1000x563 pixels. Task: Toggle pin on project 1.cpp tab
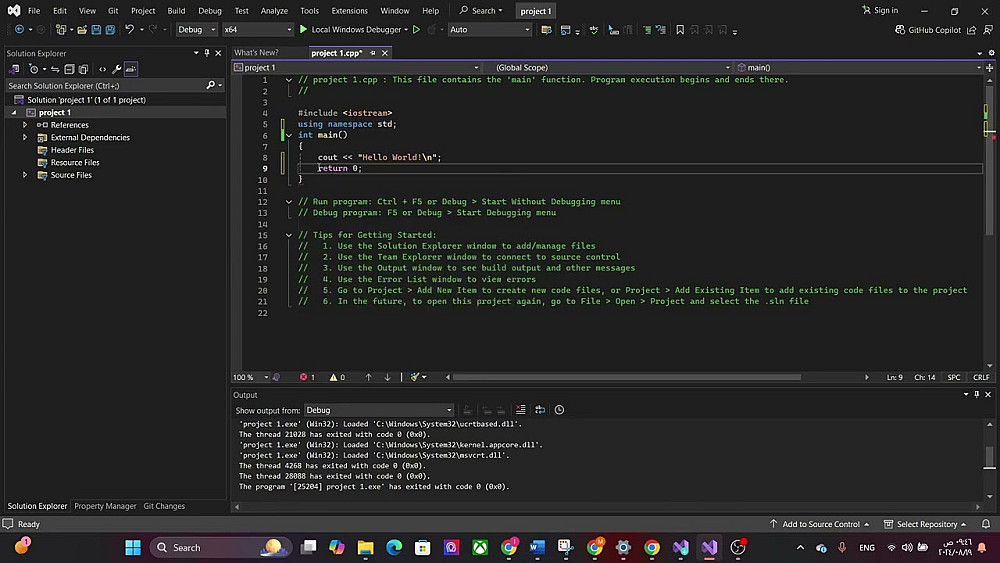373,53
